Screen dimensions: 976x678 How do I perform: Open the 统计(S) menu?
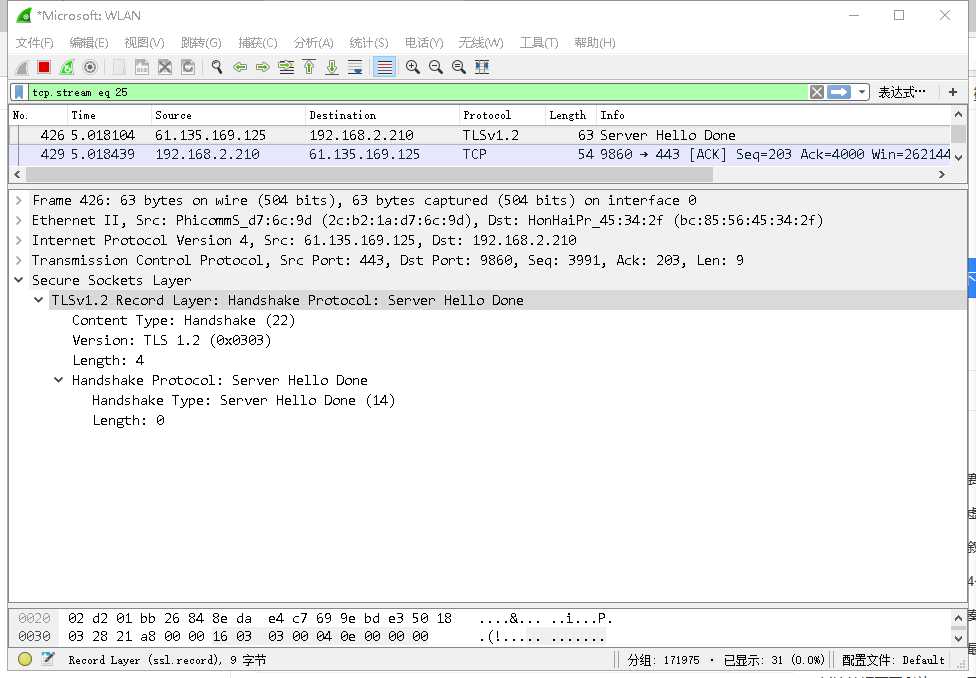(369, 42)
